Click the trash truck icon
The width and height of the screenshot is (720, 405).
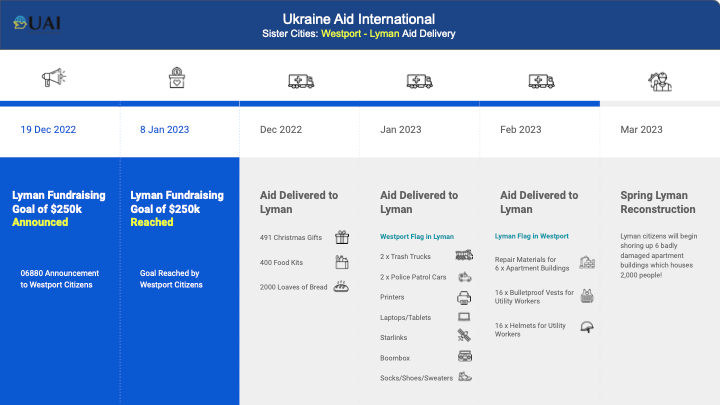464,255
